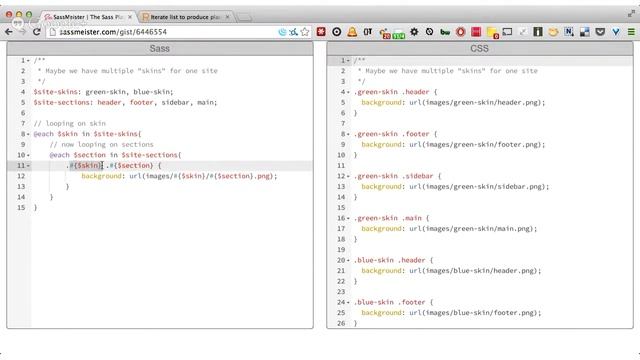Click the $site-sections variable line
Screen dimensions: 640x360
(125, 102)
